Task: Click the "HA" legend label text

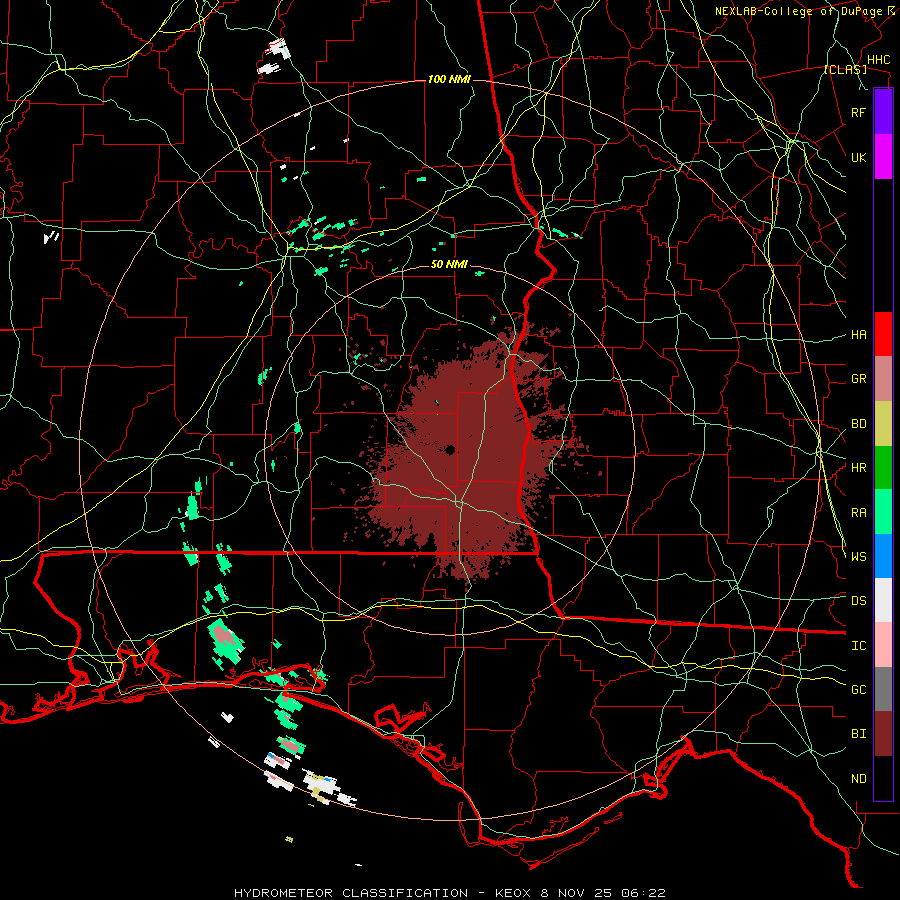Action: click(x=858, y=335)
